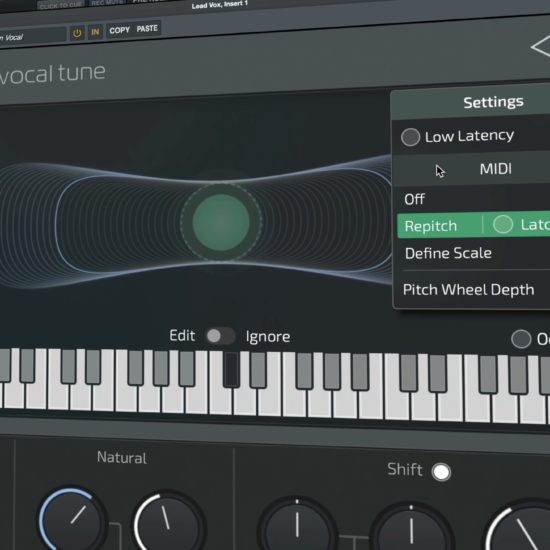Click the first knob under Shift

(297, 525)
